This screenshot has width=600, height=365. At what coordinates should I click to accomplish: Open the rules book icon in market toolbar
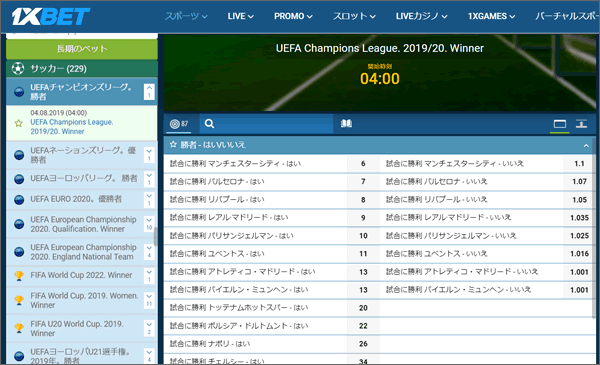click(346, 123)
